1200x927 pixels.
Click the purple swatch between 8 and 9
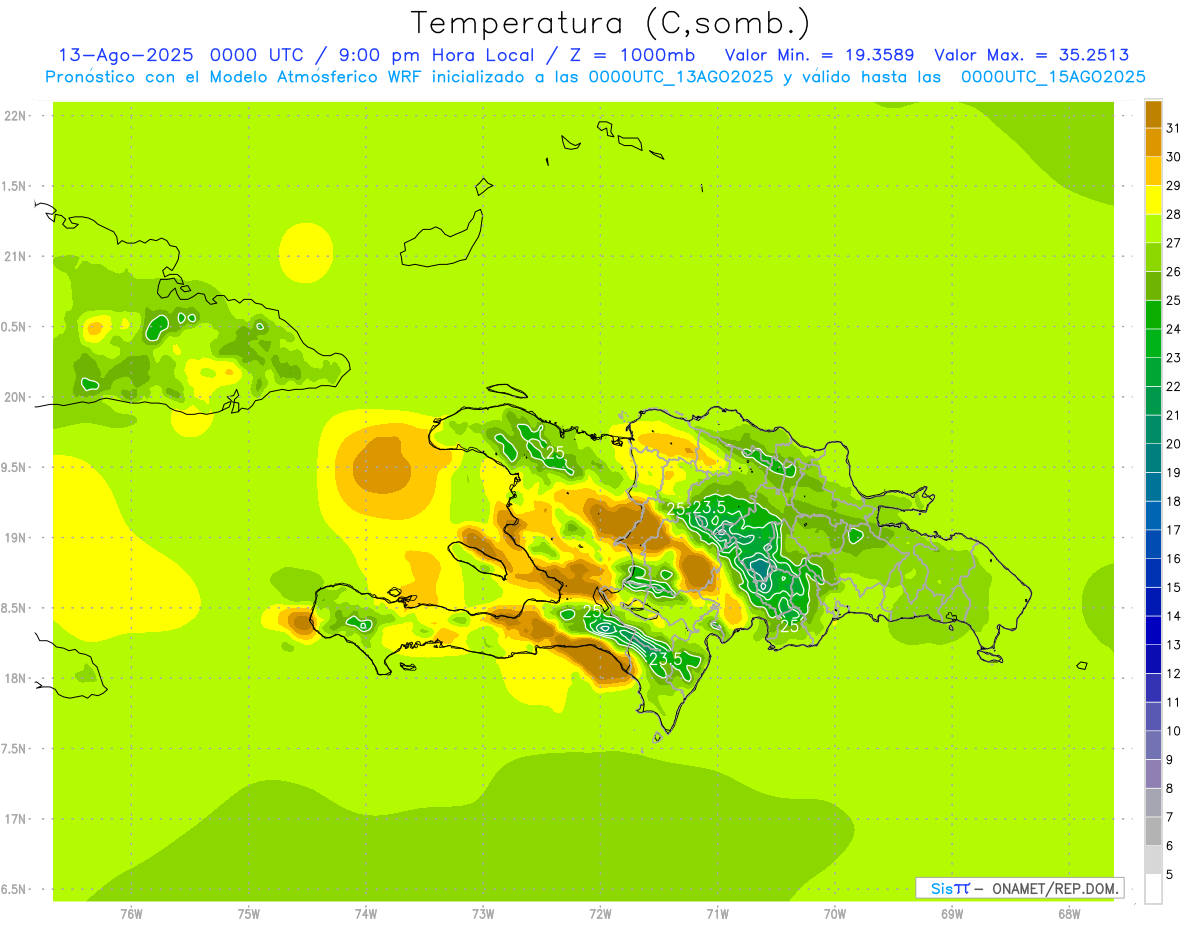point(1153,774)
